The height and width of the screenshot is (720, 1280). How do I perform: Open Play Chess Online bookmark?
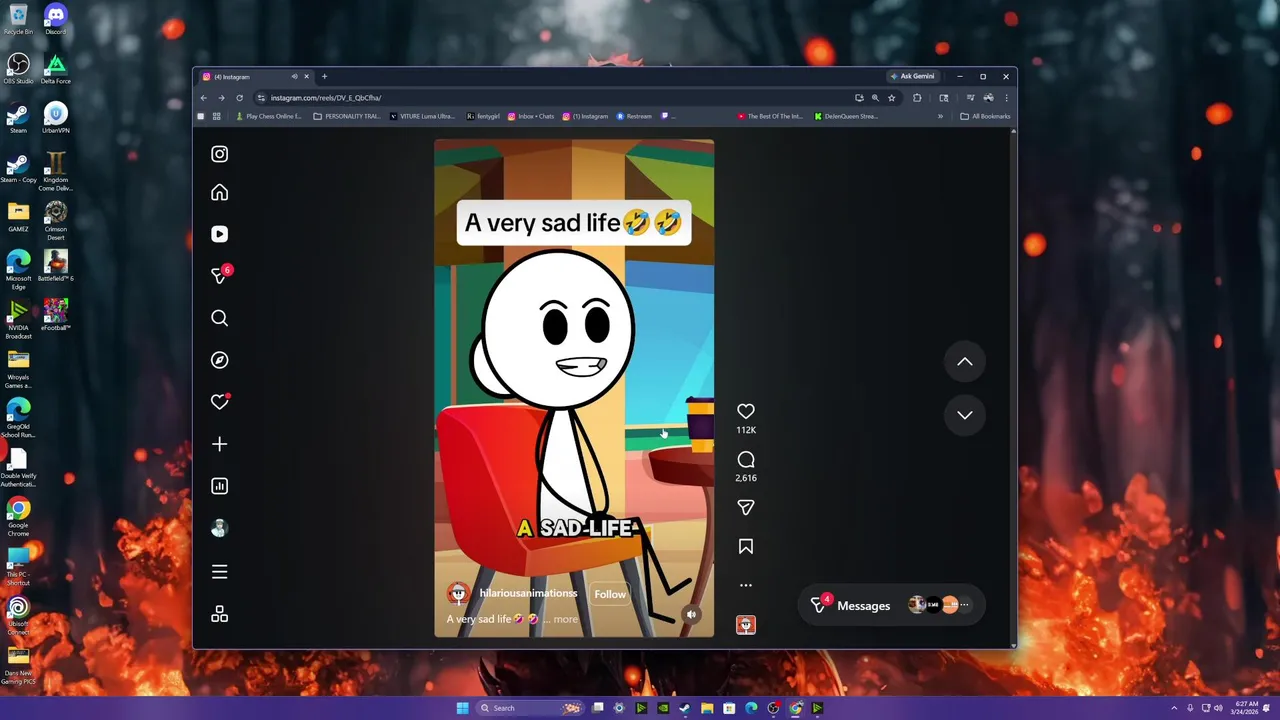pyautogui.click(x=267, y=116)
